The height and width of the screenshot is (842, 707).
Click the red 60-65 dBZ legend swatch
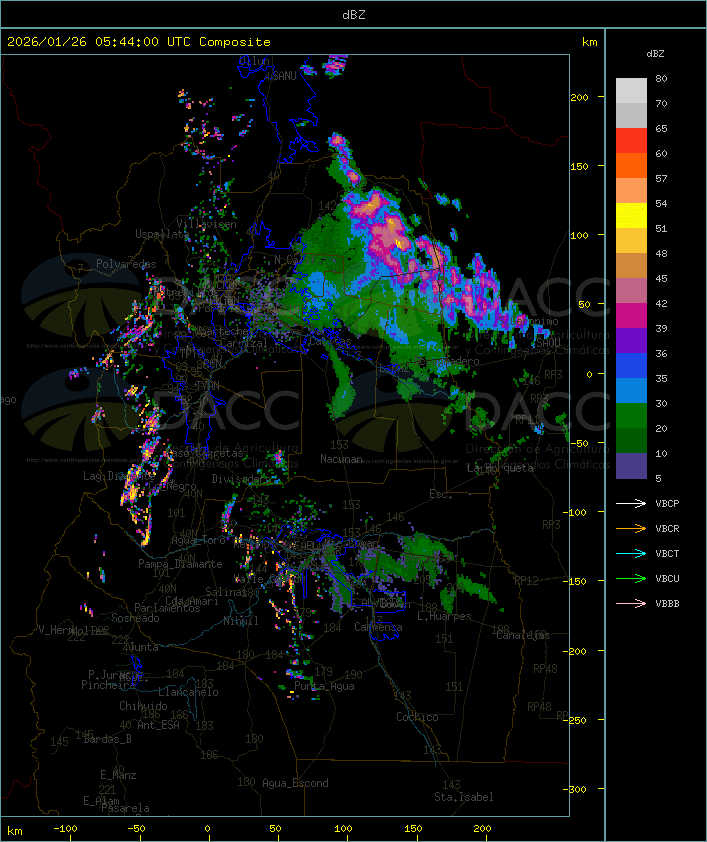pyautogui.click(x=631, y=141)
